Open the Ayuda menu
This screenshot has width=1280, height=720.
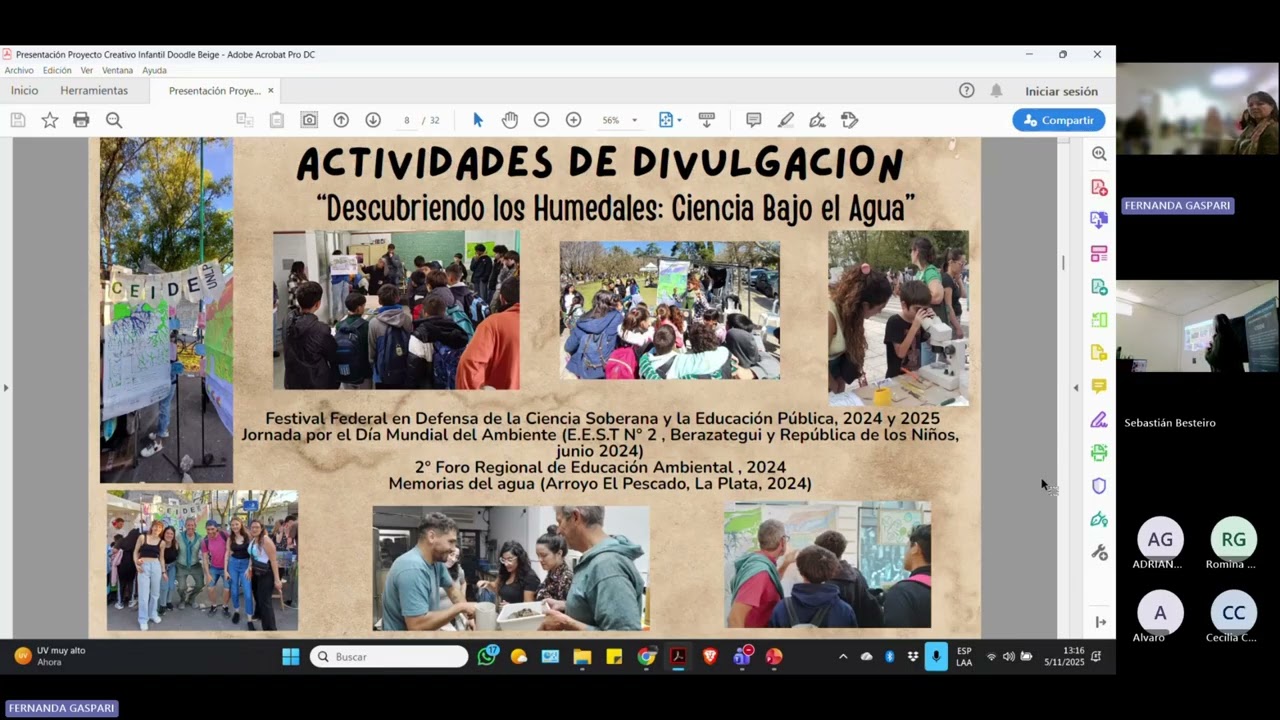[154, 70]
